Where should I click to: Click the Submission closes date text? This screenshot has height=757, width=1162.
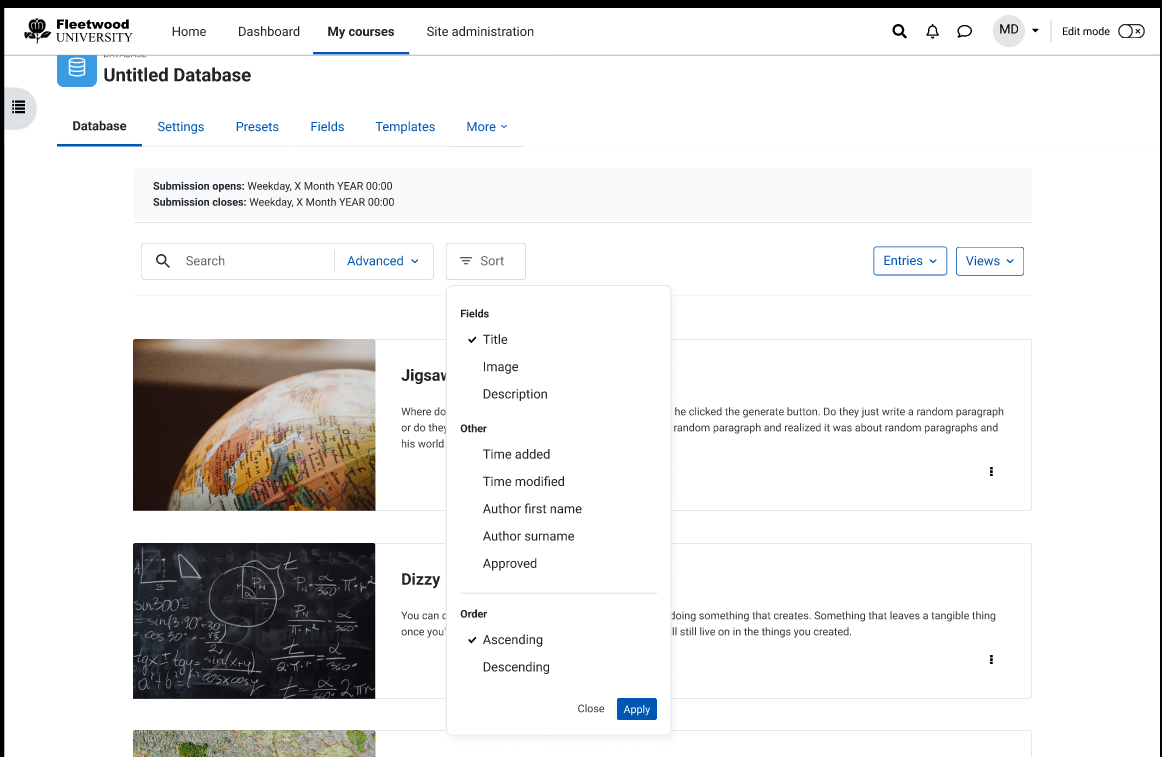pyautogui.click(x=273, y=202)
